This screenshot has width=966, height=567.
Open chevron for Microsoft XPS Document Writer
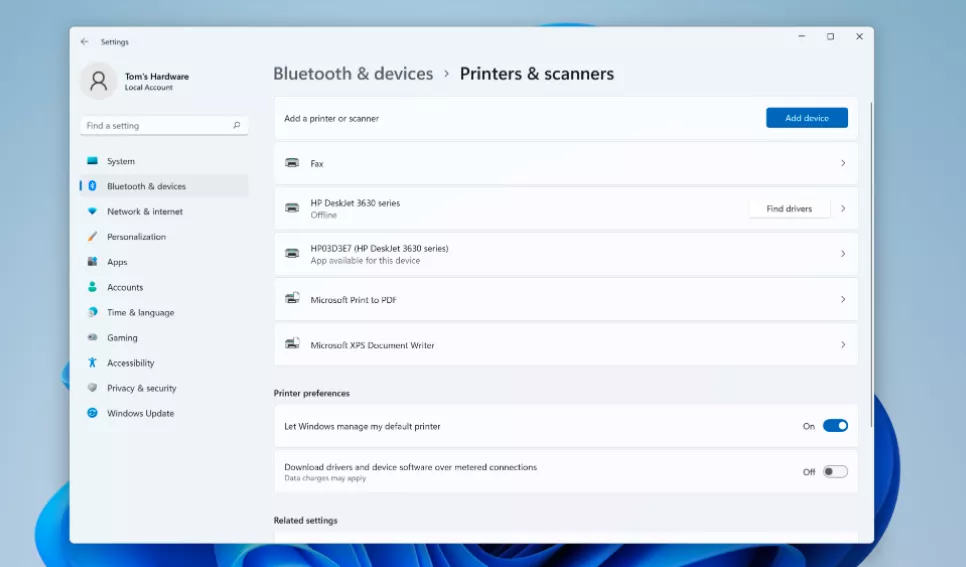(843, 345)
